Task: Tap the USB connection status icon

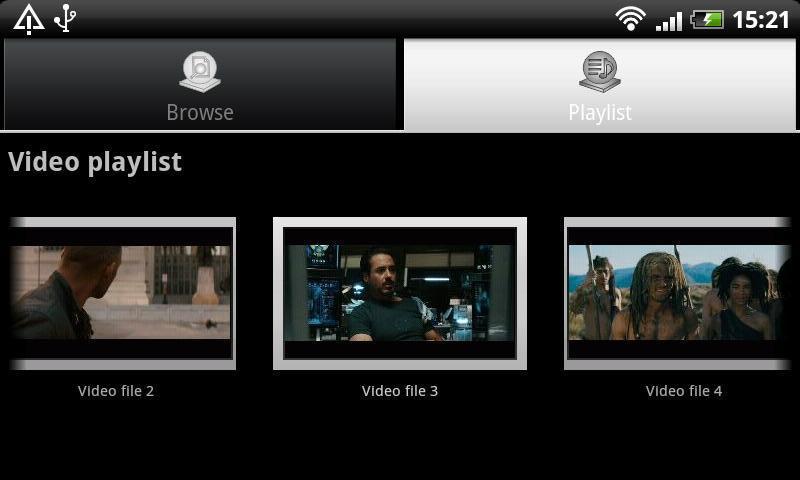Action: coord(66,18)
